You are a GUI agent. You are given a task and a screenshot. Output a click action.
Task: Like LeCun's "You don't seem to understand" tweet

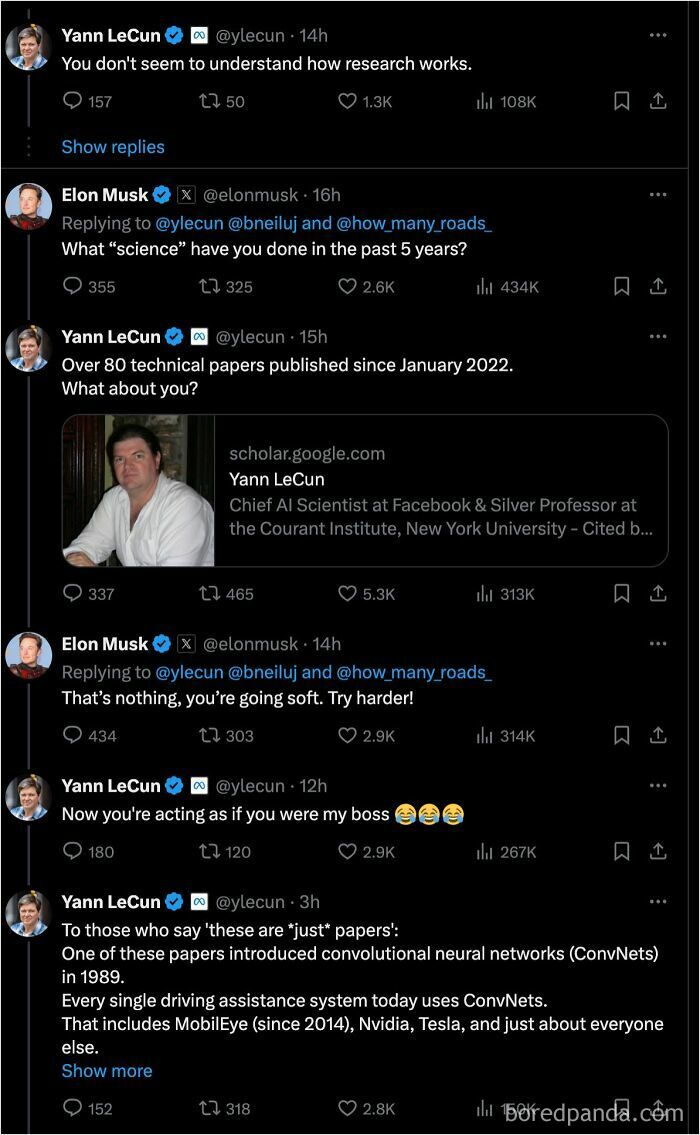coord(346,101)
